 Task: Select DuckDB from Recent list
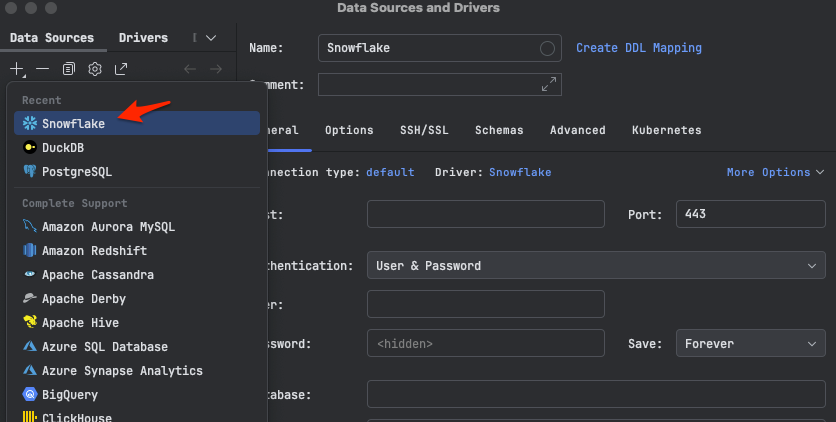137,147
